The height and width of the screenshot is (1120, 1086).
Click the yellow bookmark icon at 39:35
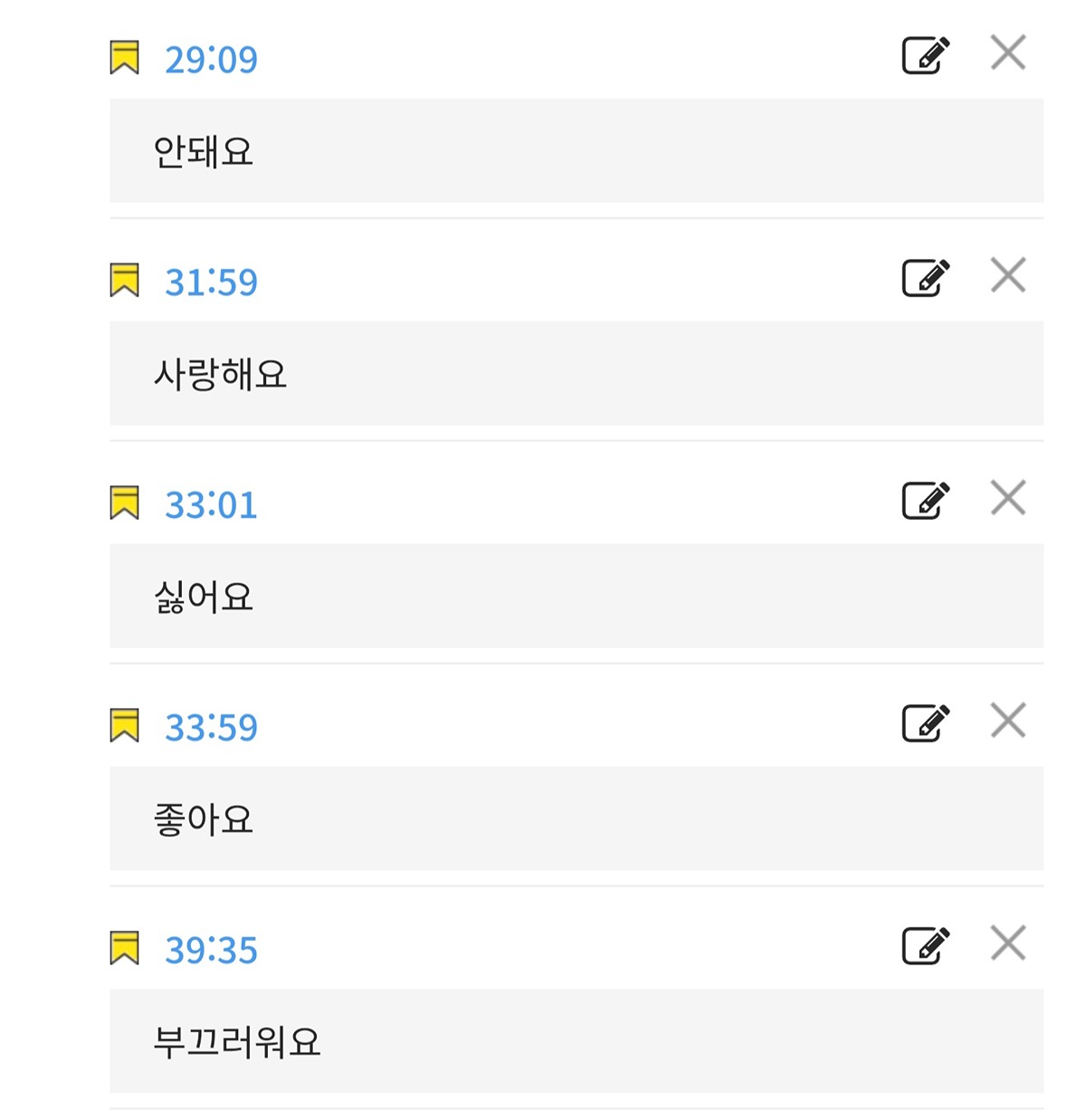(x=125, y=949)
